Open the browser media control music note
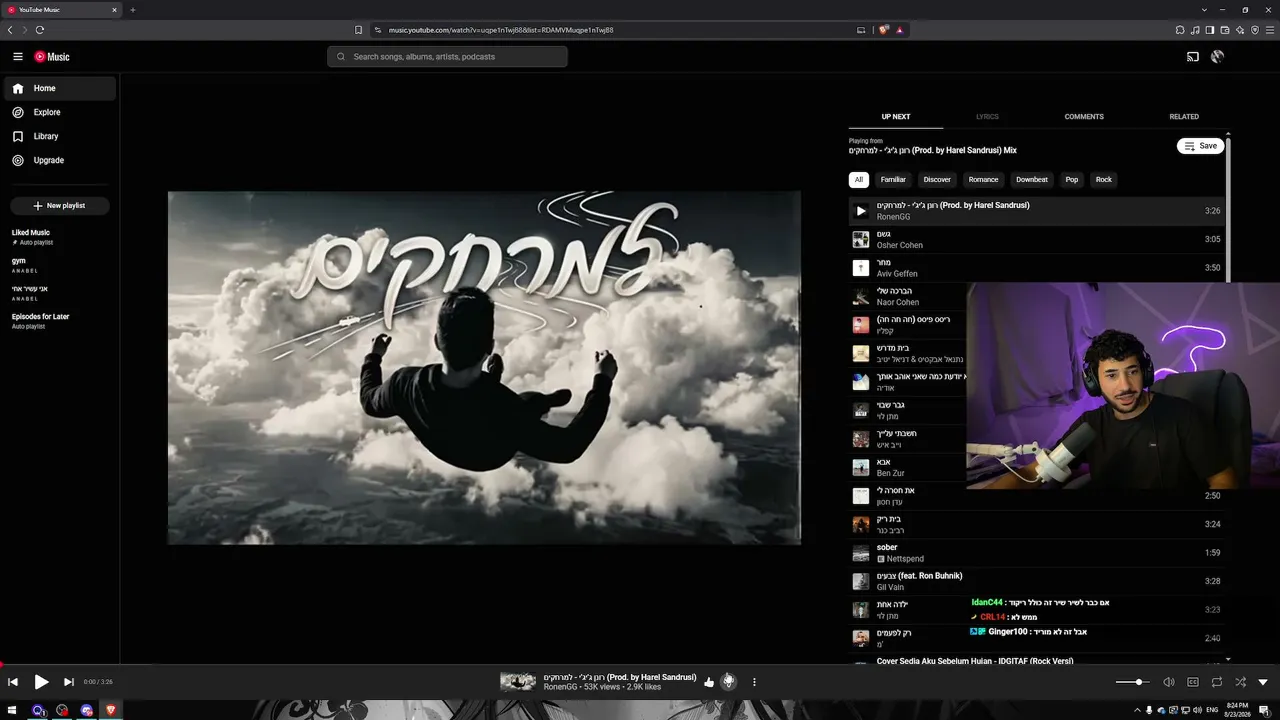This screenshot has width=1280, height=720. click(1195, 30)
